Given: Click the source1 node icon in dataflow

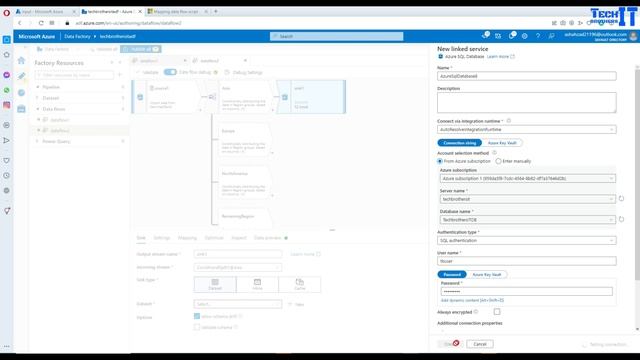Looking at the screenshot, I should (140, 97).
